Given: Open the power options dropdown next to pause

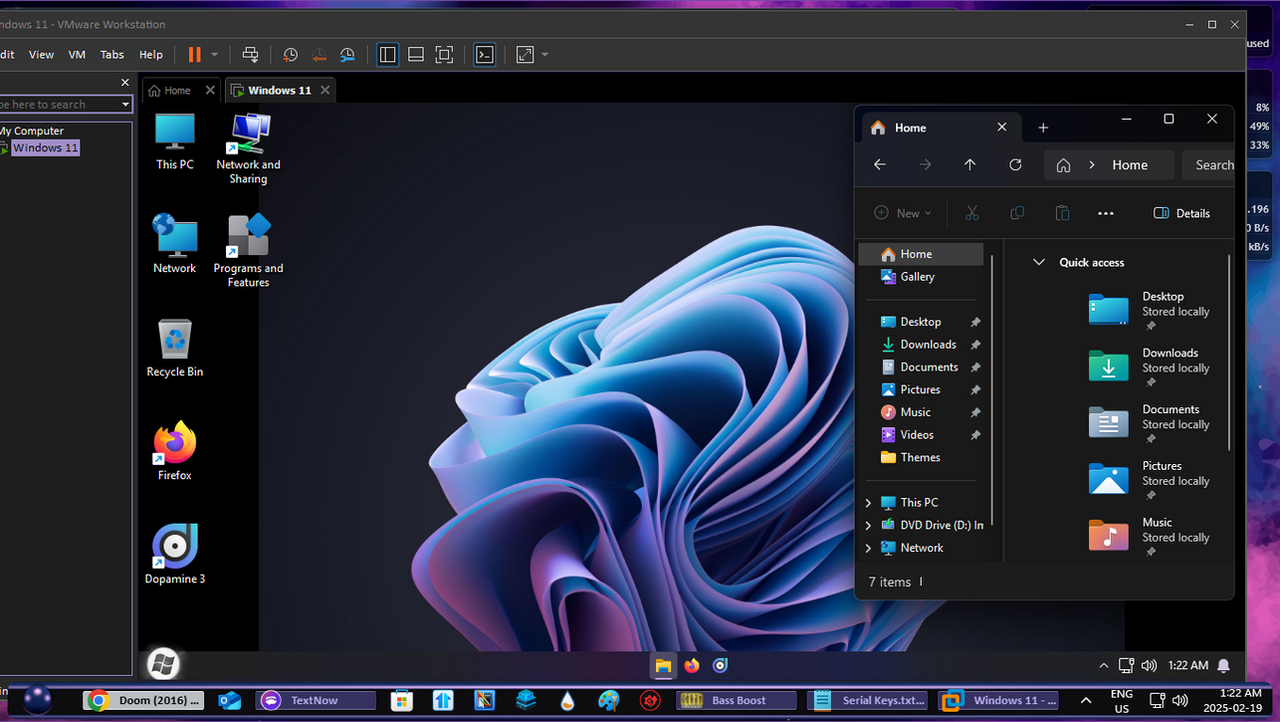Looking at the screenshot, I should 214,55.
